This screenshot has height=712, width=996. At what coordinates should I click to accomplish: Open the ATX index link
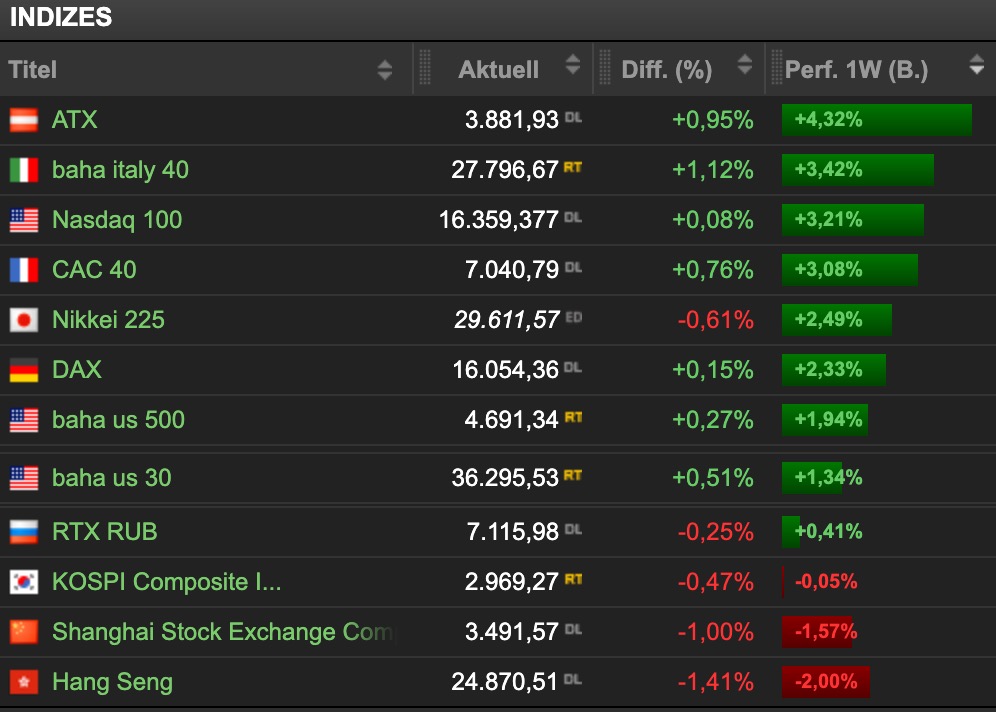(74, 120)
